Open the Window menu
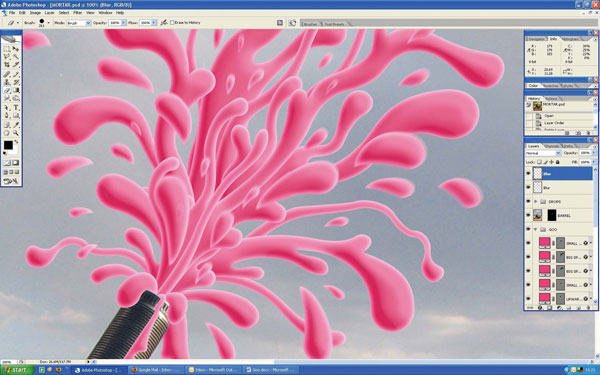600x375 pixels. 105,13
